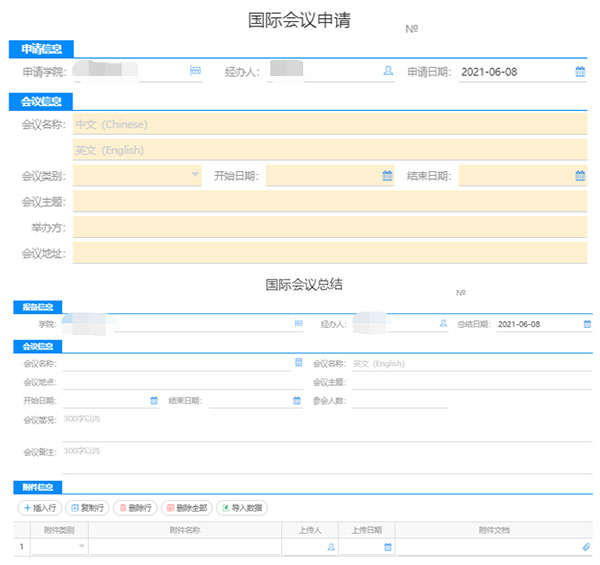Click the 附件名称 cell in row 1
Viewport: 600px width, 565px height.
(x=185, y=547)
